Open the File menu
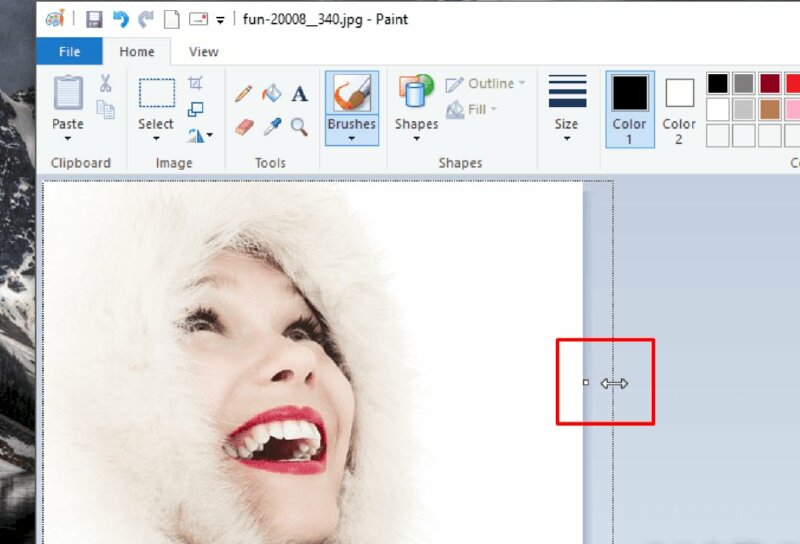 coord(69,52)
